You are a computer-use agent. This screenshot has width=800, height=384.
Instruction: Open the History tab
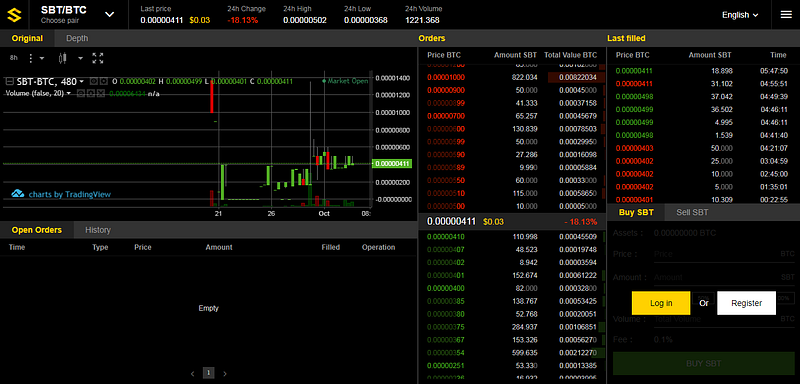pyautogui.click(x=98, y=230)
